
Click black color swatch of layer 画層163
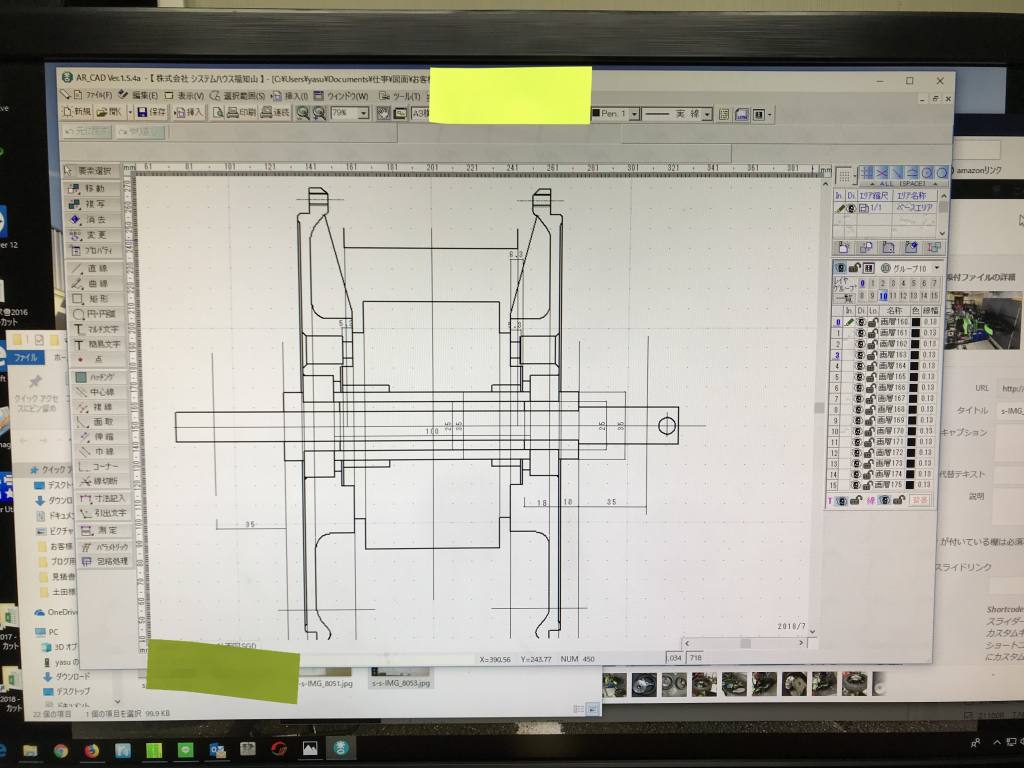click(915, 355)
